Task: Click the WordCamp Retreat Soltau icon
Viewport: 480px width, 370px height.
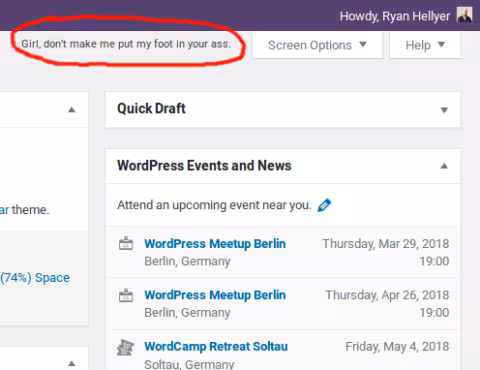Action: tap(125, 347)
